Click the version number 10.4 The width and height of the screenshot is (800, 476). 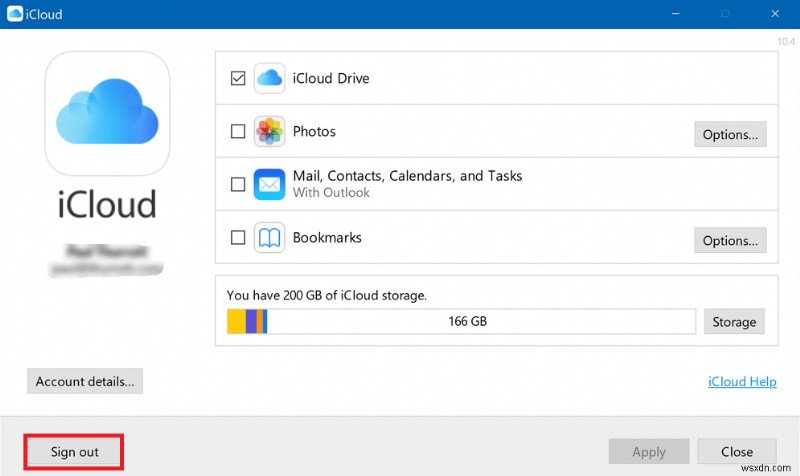[786, 41]
